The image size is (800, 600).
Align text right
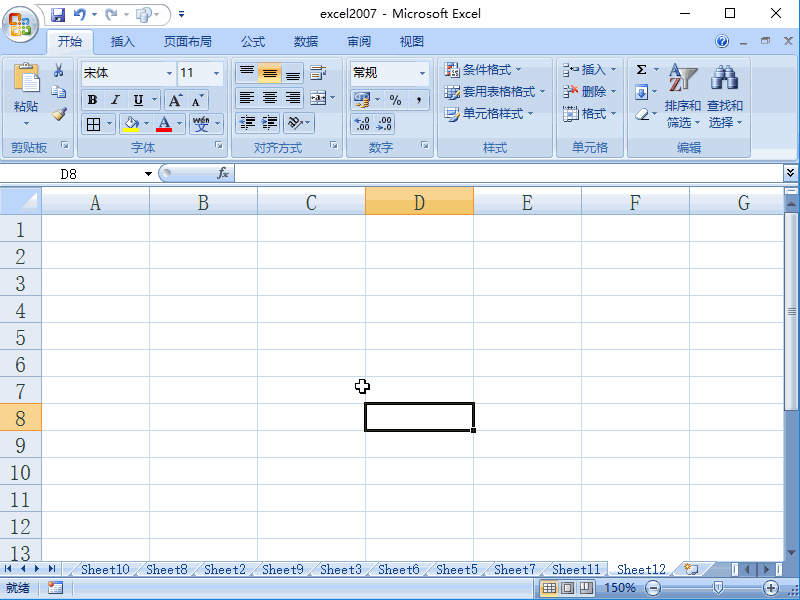(292, 97)
